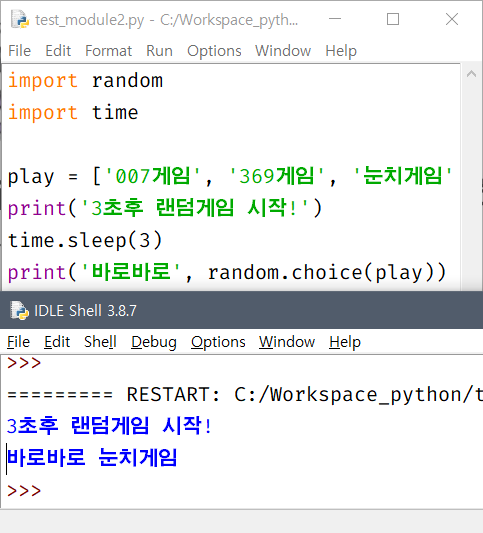This screenshot has width=483, height=533.
Task: Open Edit menu in IDLE Shell
Action: click(x=57, y=342)
